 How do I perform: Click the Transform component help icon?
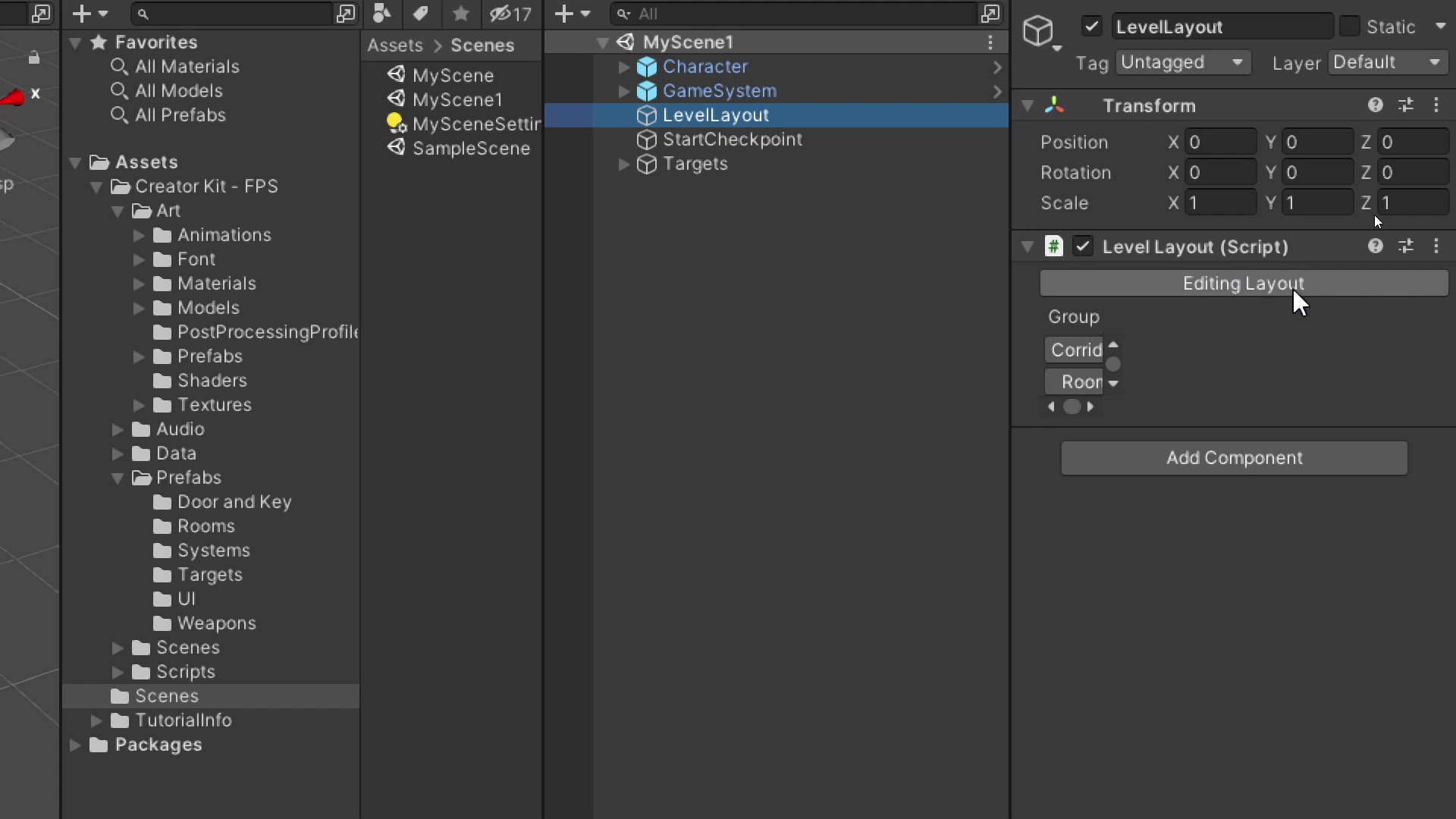click(x=1376, y=105)
